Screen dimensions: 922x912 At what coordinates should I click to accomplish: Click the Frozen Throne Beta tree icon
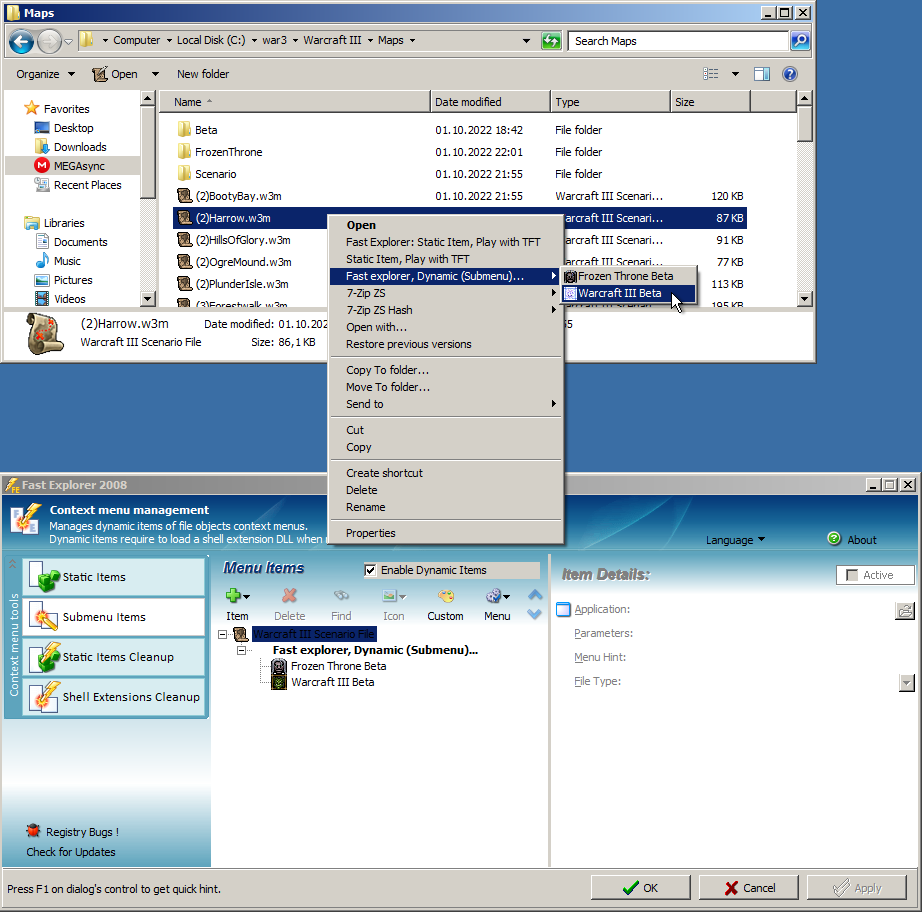[279, 666]
